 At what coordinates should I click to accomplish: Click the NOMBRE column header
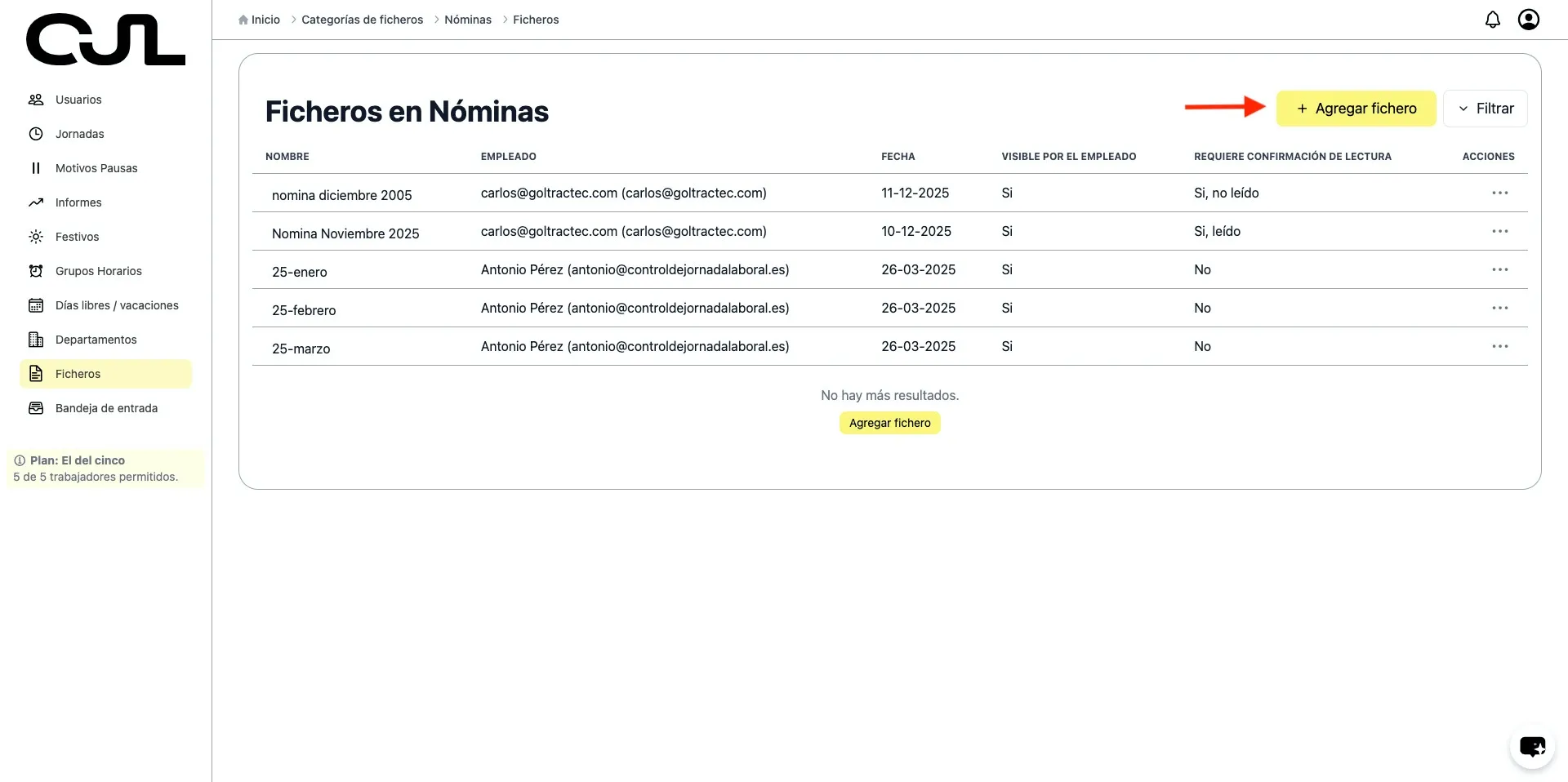coord(287,157)
